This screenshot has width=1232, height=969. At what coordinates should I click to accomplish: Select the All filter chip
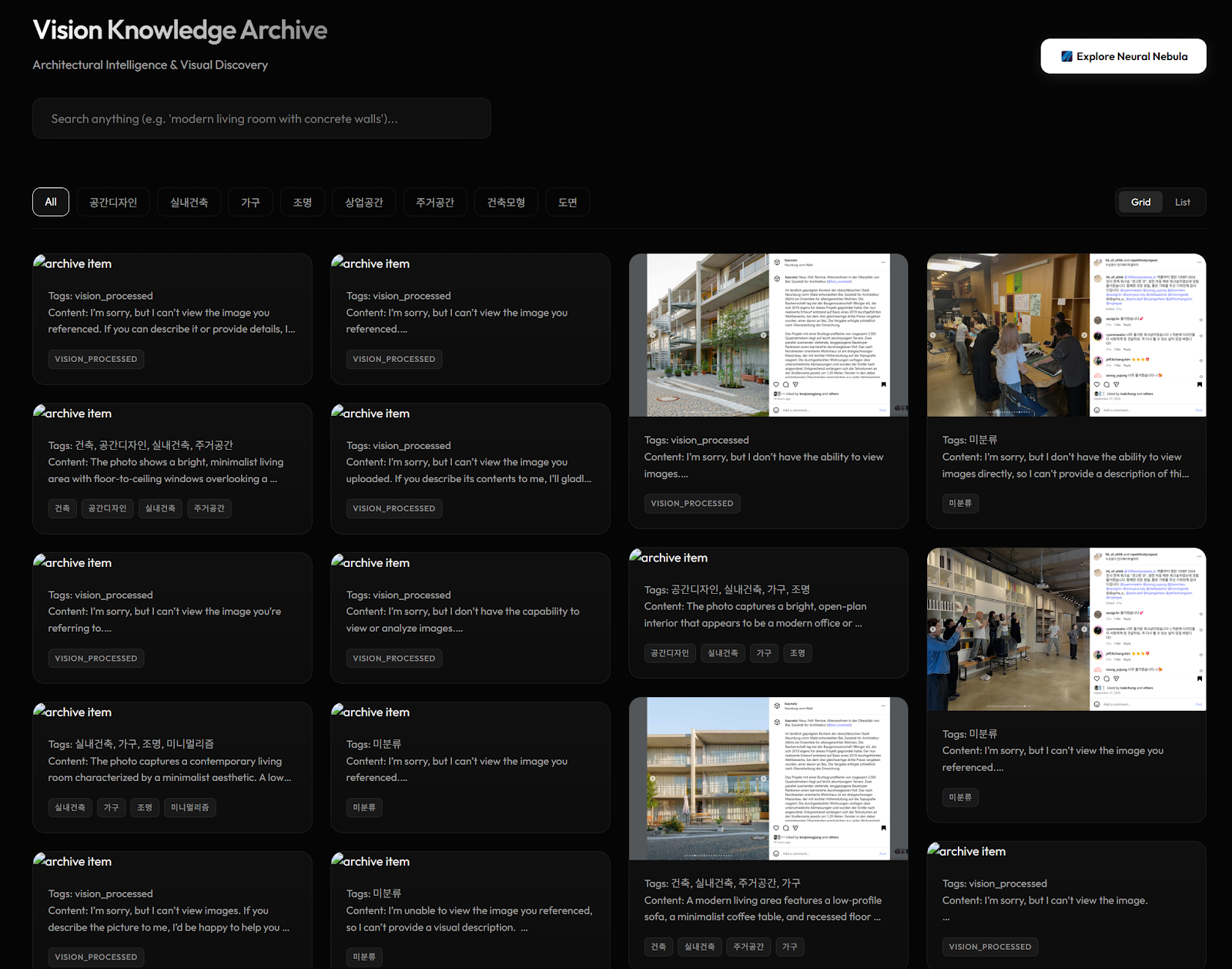[x=50, y=201]
